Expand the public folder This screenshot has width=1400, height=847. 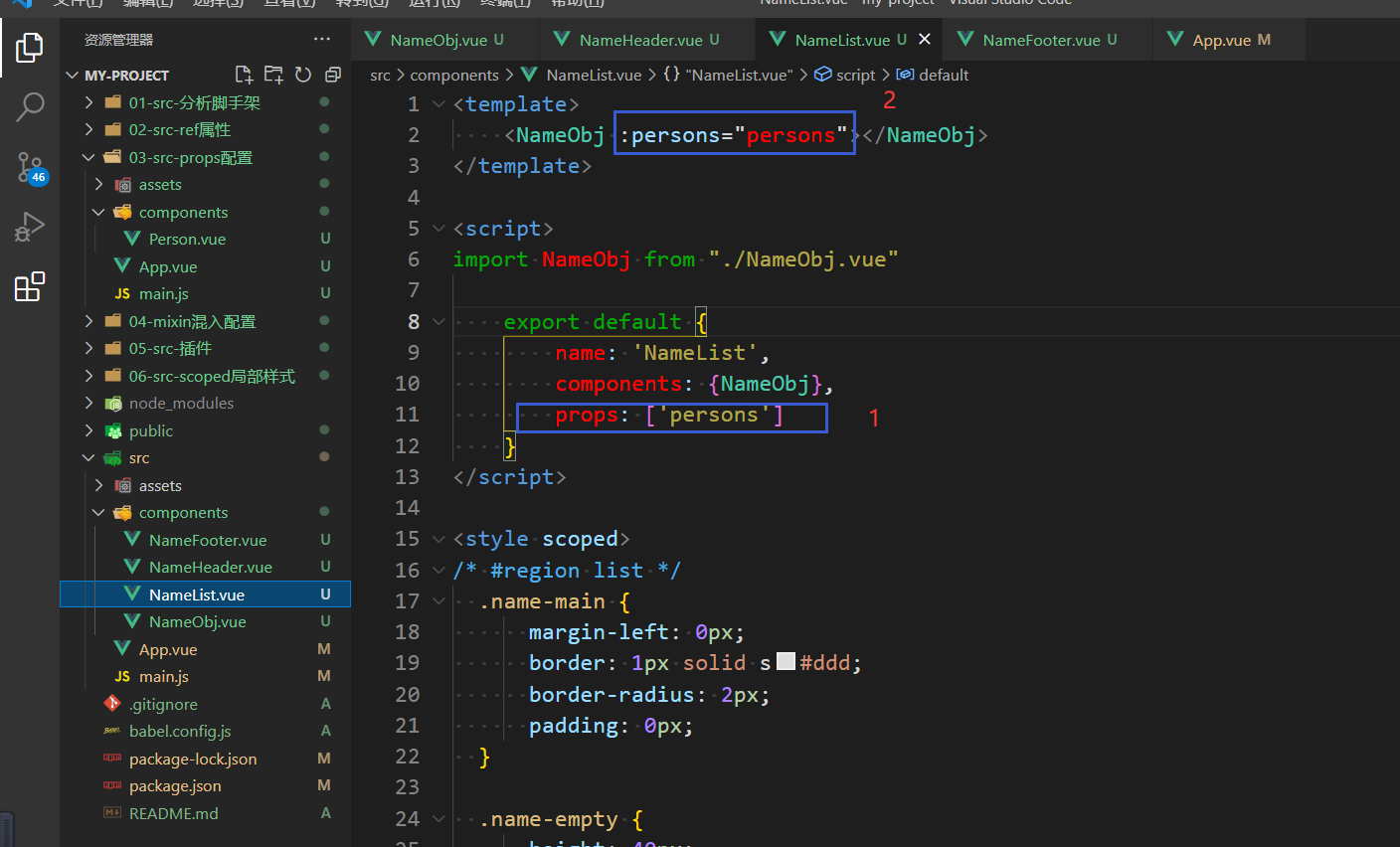click(x=89, y=430)
